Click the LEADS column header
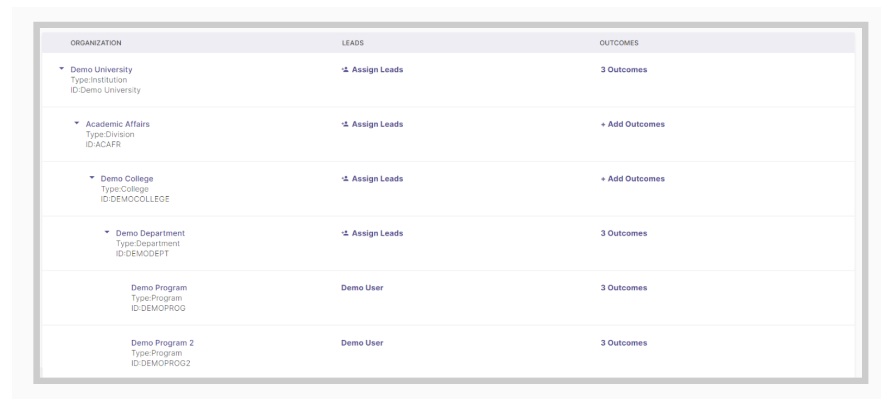The image size is (895, 405). coord(353,43)
